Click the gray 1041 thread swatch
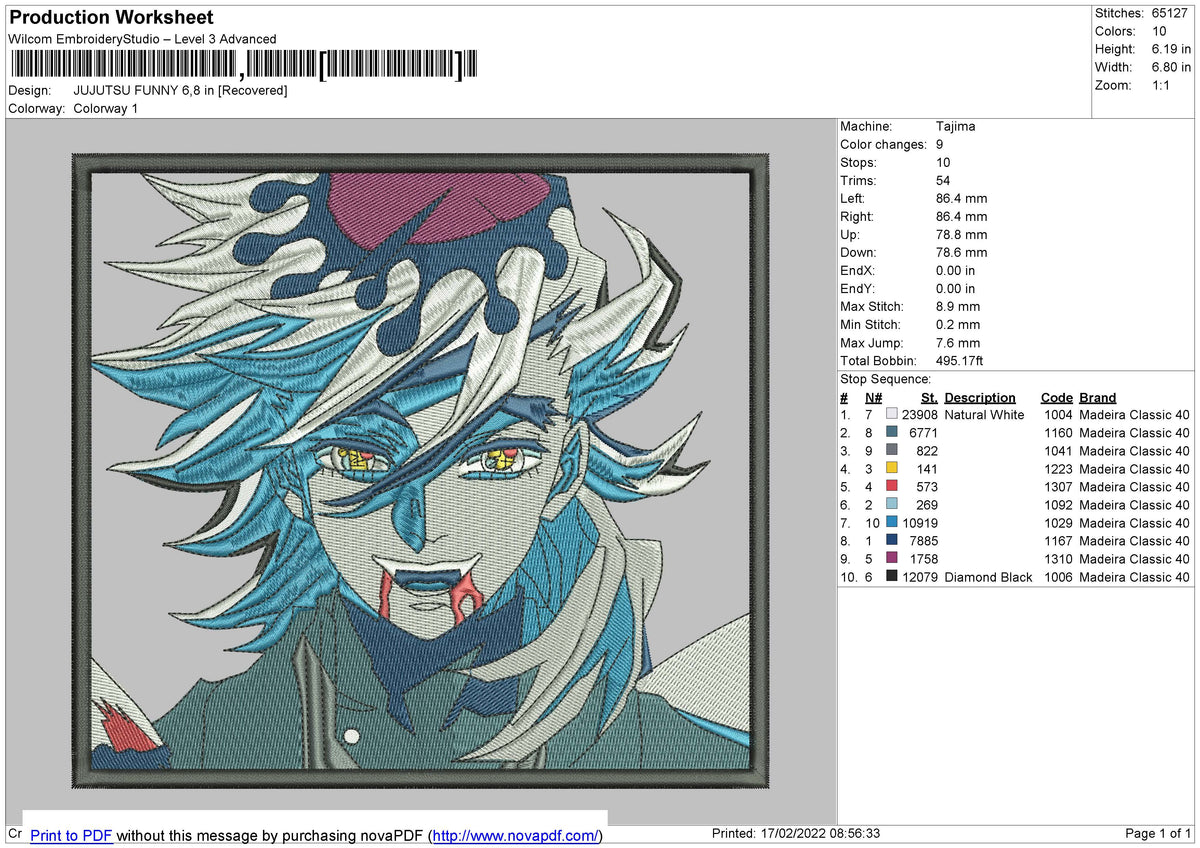 pos(892,451)
